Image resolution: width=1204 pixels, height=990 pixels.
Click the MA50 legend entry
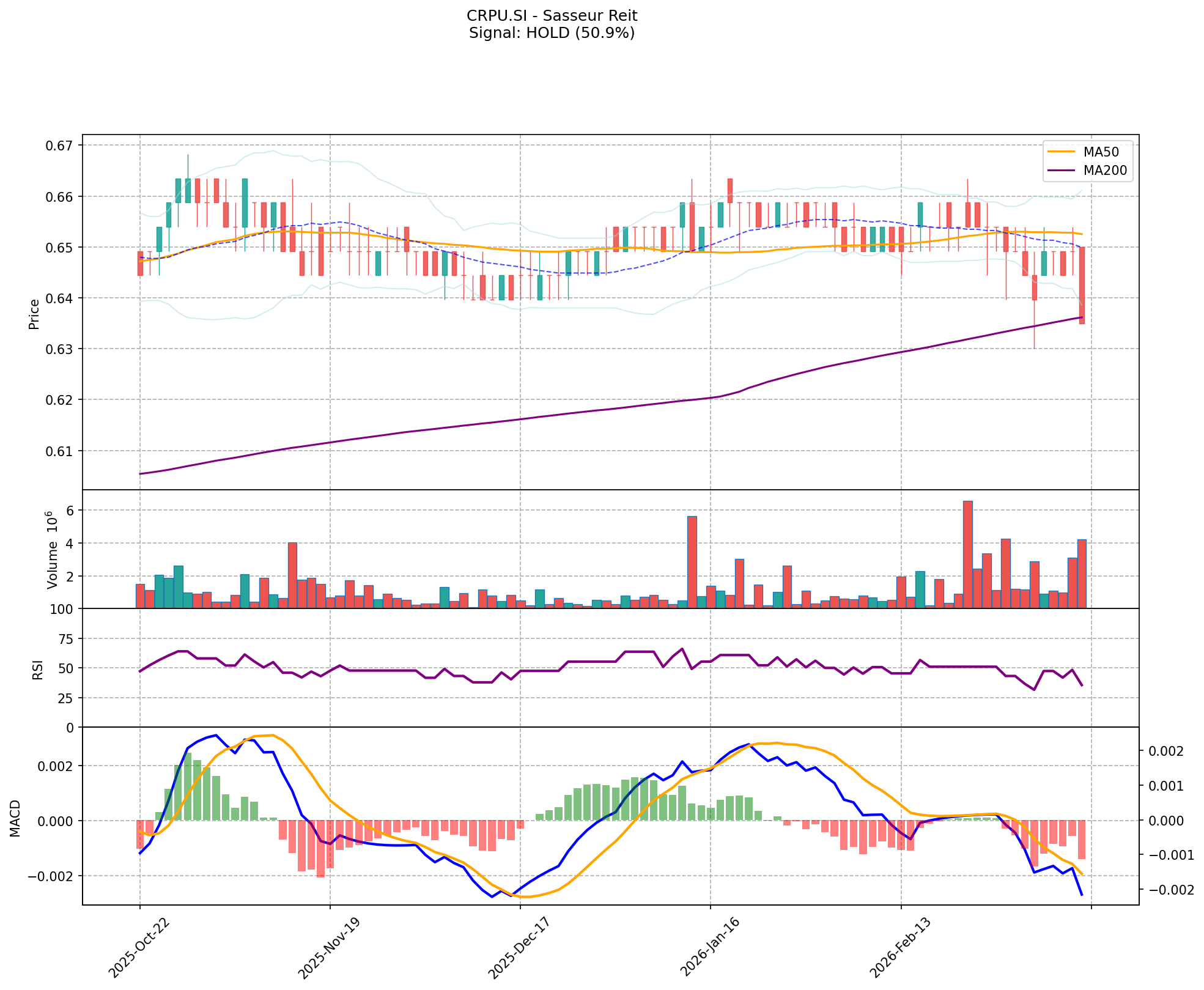pos(1101,152)
